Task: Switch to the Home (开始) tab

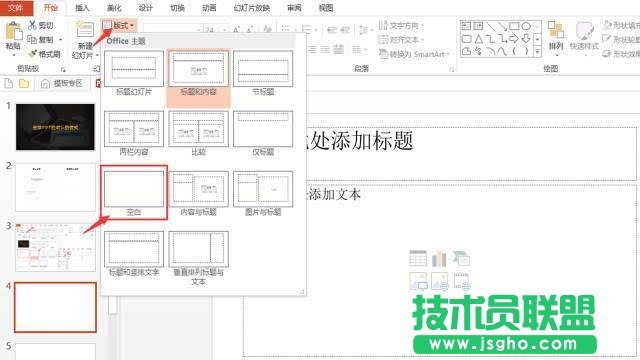Action: (51, 8)
